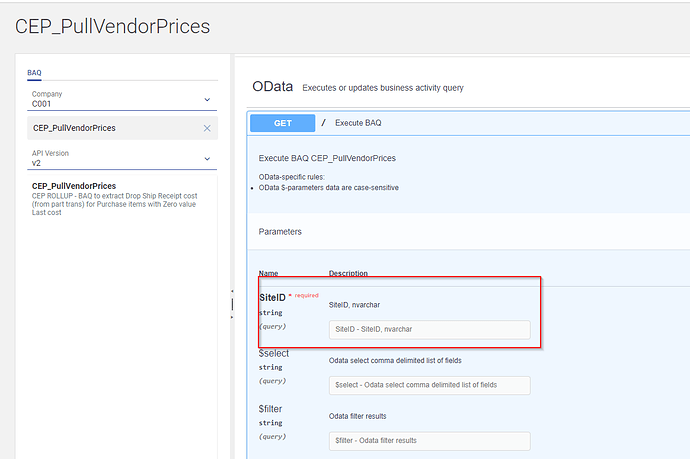This screenshot has height=459, width=690.
Task: Click the panel splitter handle between panes
Action: tap(232, 304)
